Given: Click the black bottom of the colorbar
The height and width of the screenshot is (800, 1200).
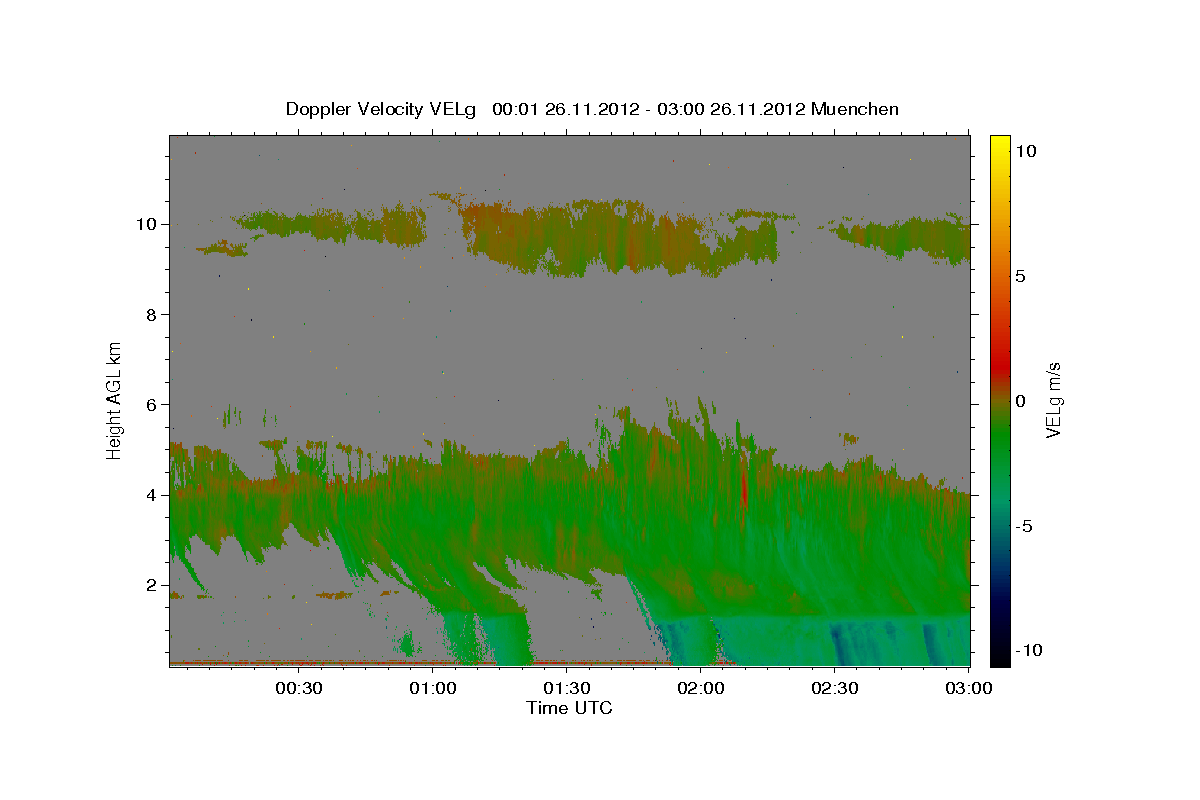Looking at the screenshot, I should 1000,655.
